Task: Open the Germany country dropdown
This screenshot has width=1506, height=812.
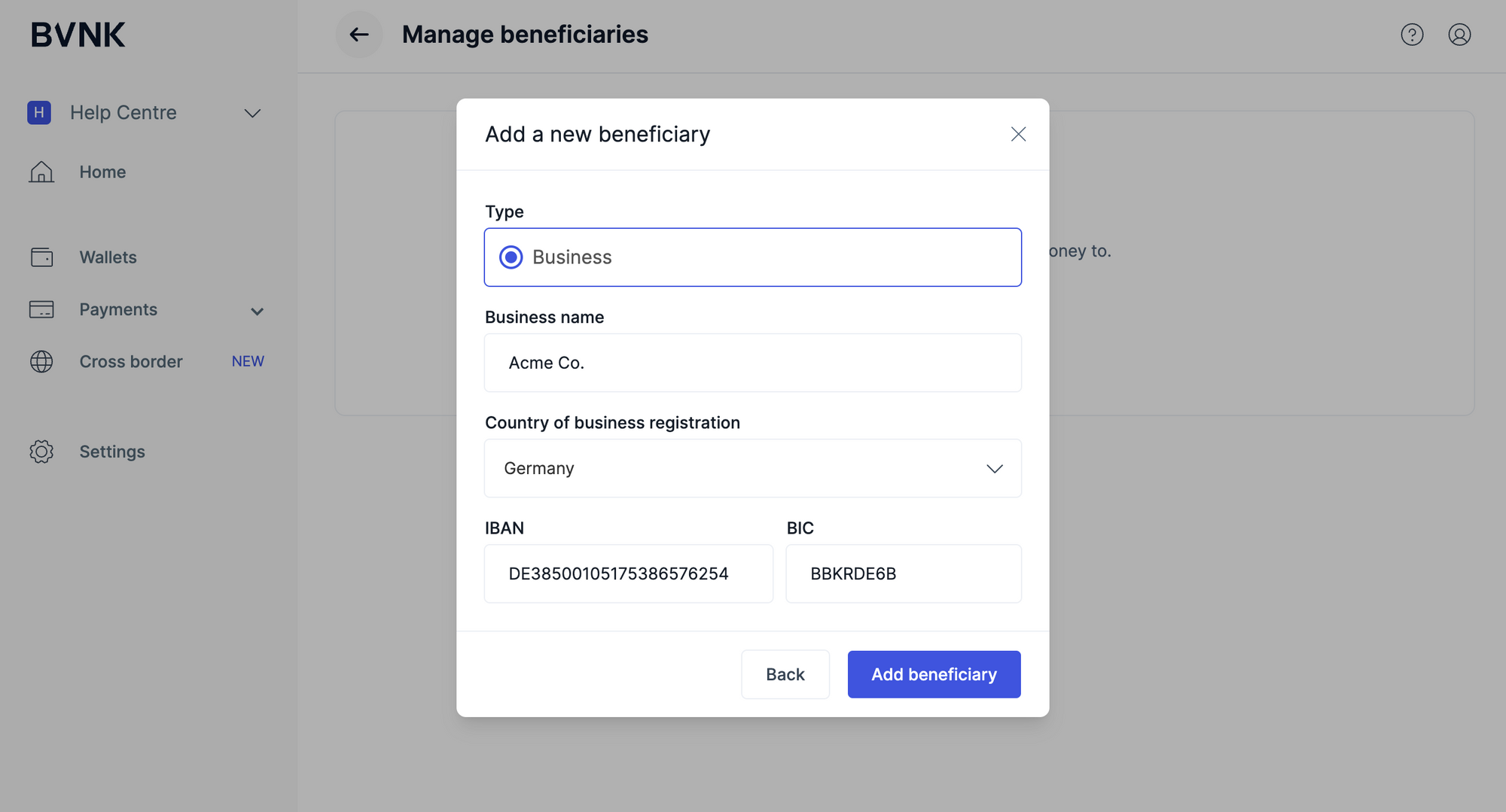Action: 752,468
